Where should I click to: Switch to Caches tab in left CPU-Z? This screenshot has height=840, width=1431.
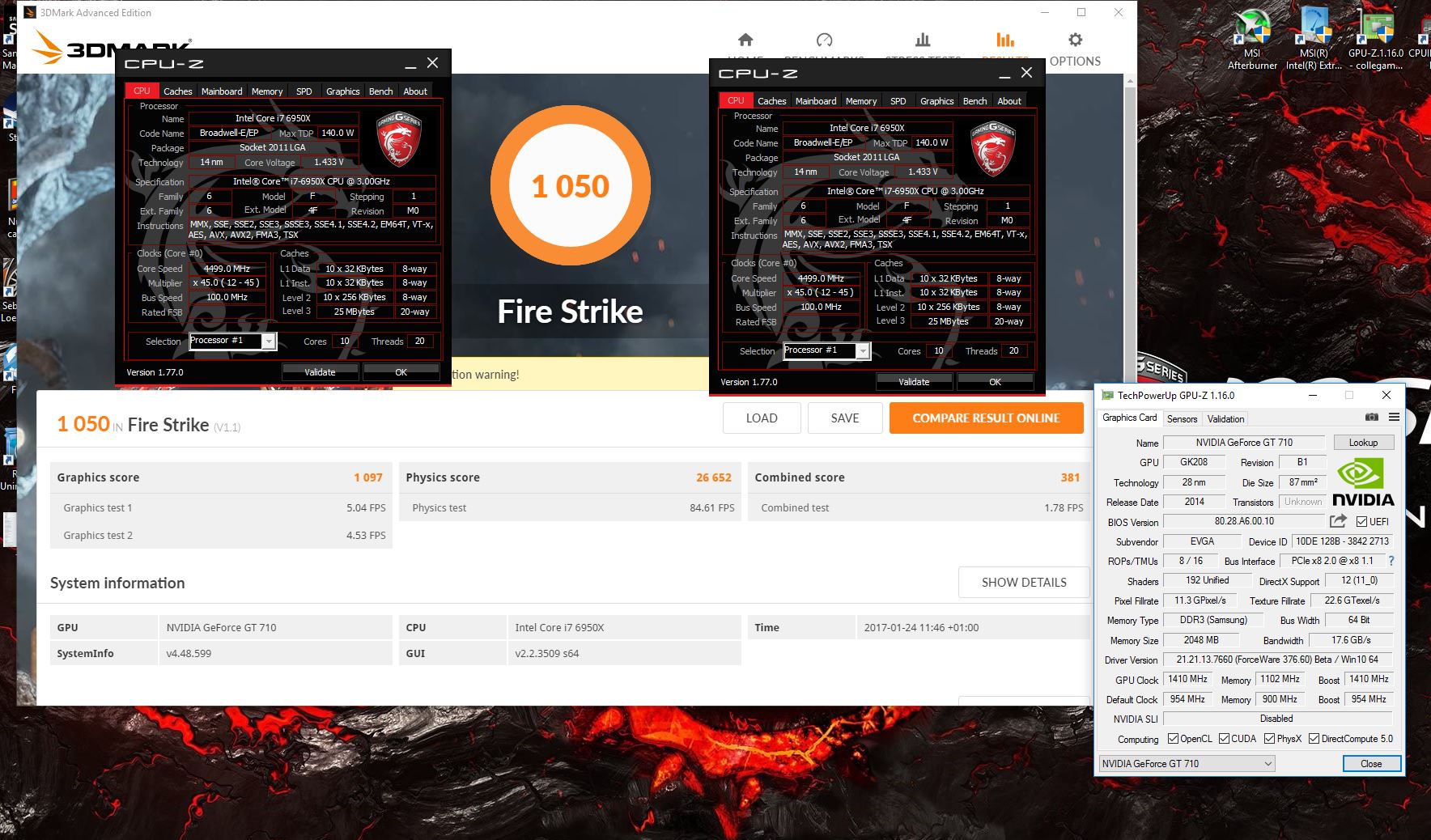178,91
